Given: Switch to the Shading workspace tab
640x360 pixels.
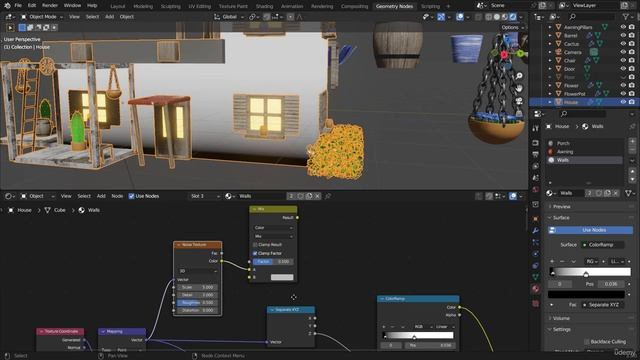Looking at the screenshot, I should pos(264,6).
